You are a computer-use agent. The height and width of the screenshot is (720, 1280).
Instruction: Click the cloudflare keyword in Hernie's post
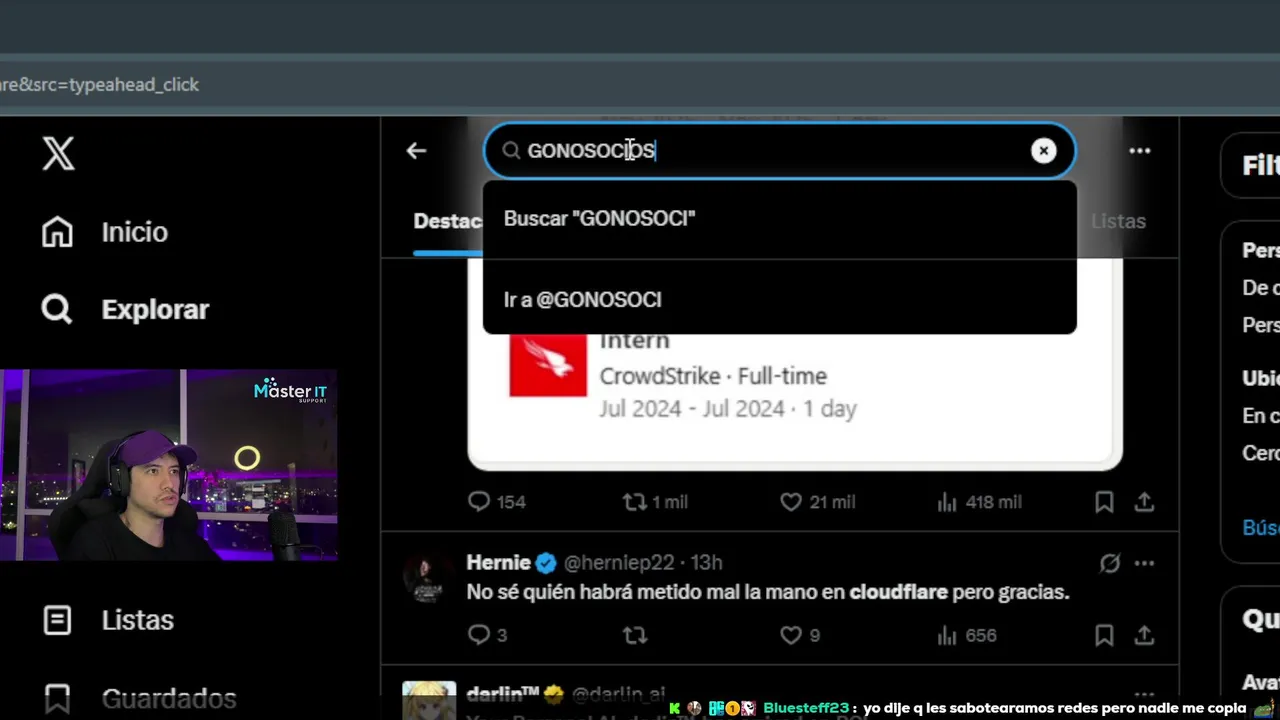(x=898, y=592)
